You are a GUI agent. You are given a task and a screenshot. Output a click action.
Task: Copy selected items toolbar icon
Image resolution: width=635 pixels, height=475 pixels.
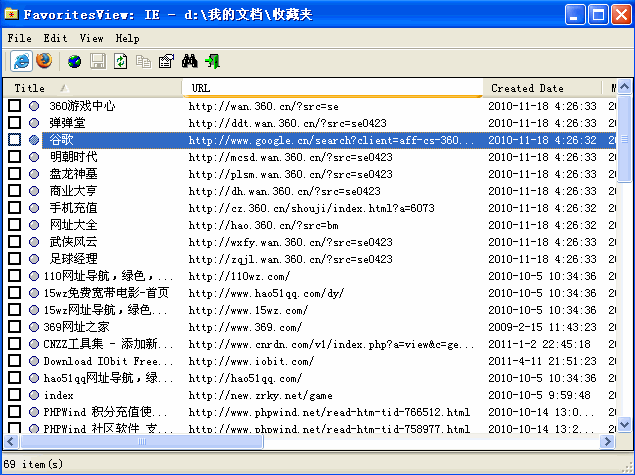pyautogui.click(x=143, y=62)
